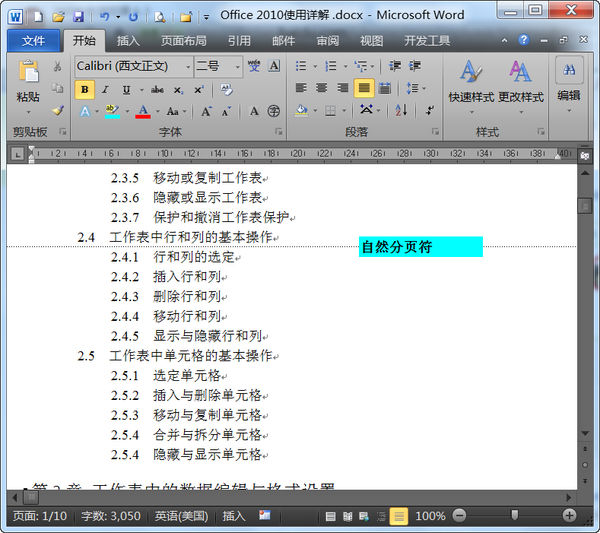Click the Save icon in quick access toolbar

point(78,17)
